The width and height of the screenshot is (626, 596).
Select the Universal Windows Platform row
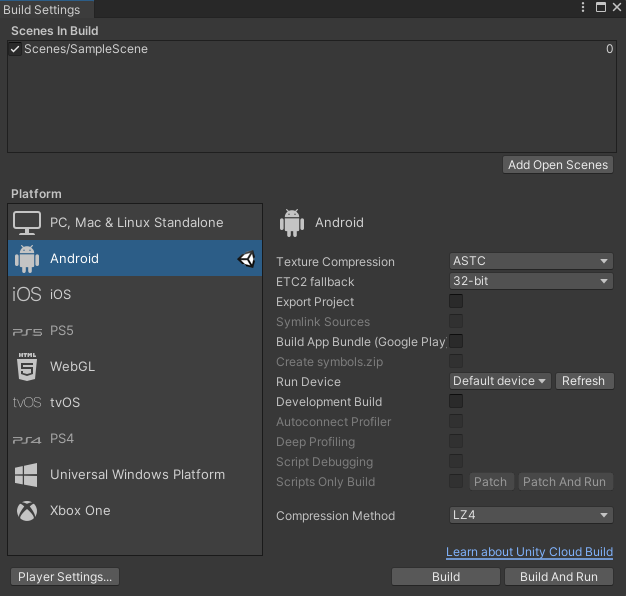135,475
